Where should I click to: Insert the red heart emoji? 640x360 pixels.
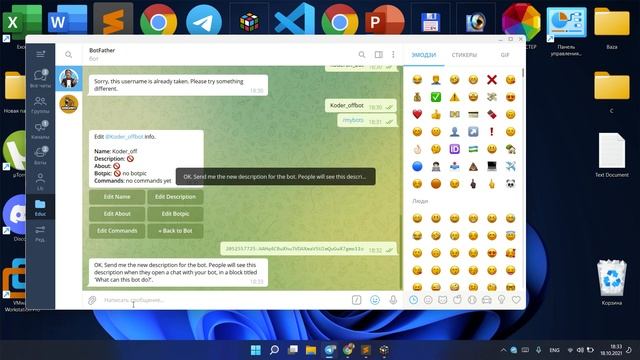(x=417, y=114)
